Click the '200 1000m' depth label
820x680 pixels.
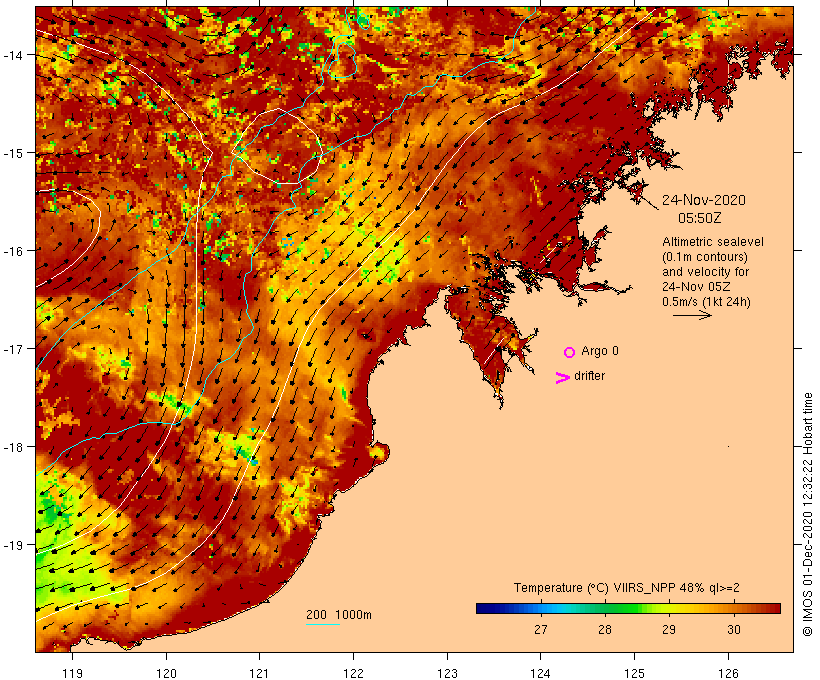(339, 615)
